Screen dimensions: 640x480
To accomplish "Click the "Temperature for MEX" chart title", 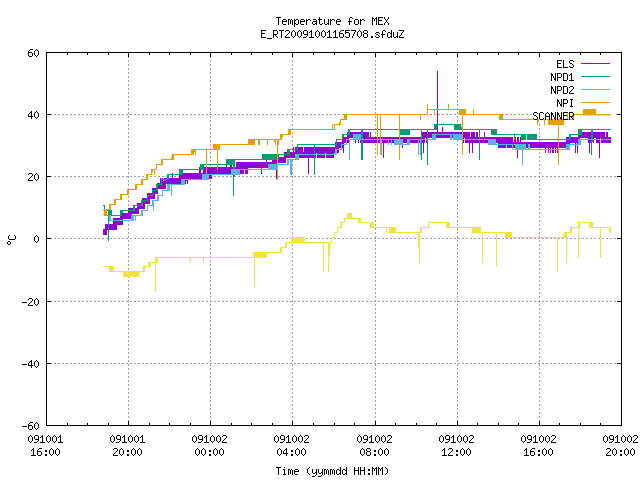I will 332,21.
